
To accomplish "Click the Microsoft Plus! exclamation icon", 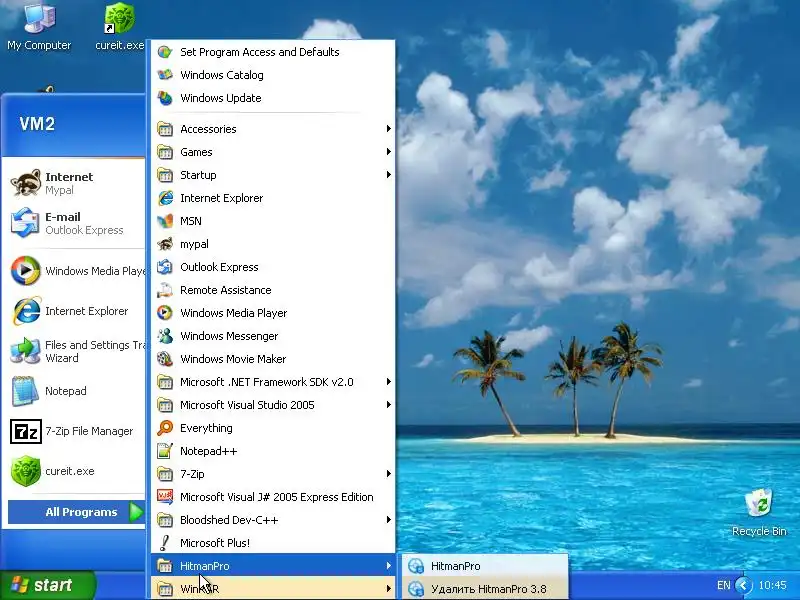I will coord(165,543).
